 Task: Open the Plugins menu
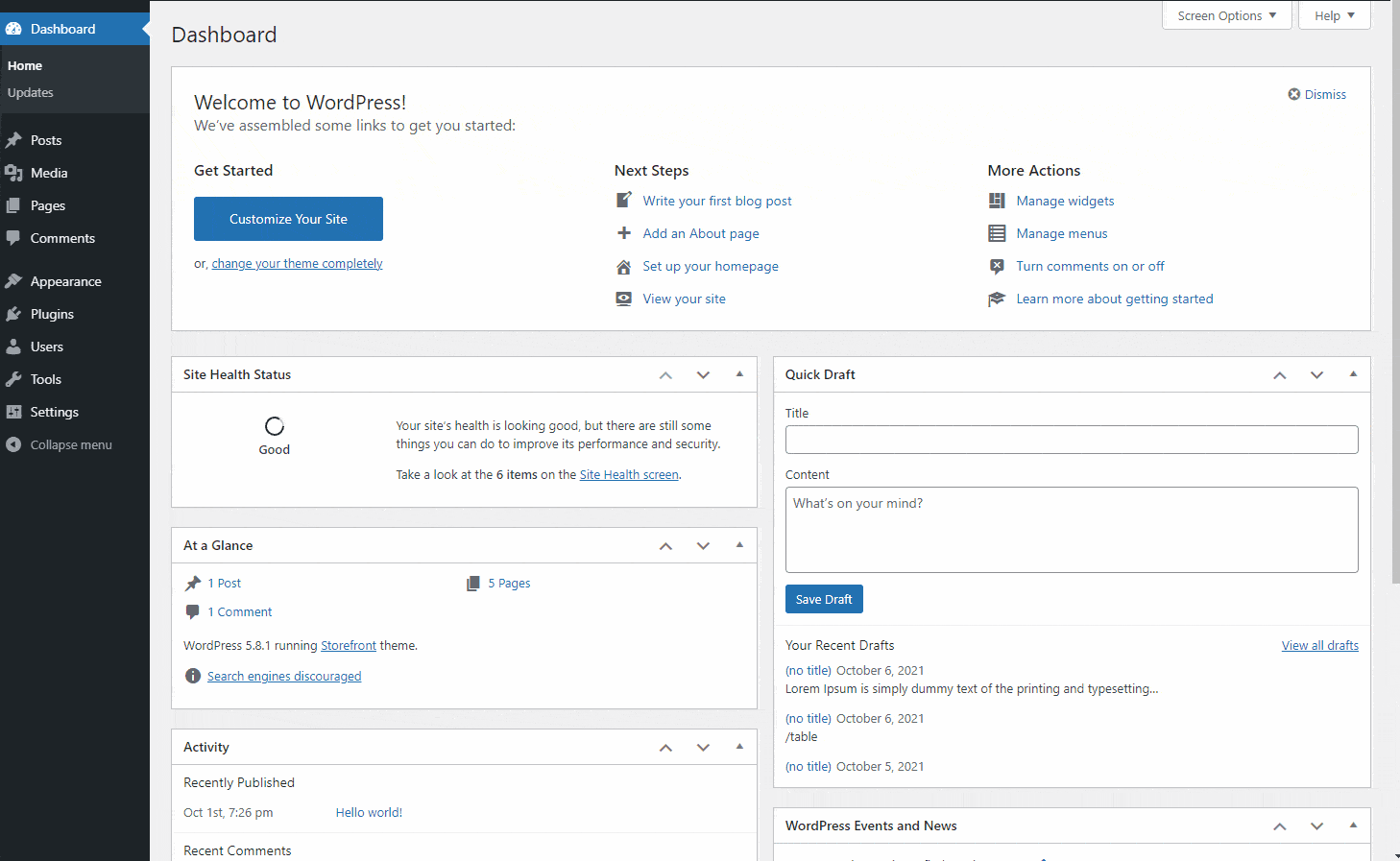[x=75, y=314]
